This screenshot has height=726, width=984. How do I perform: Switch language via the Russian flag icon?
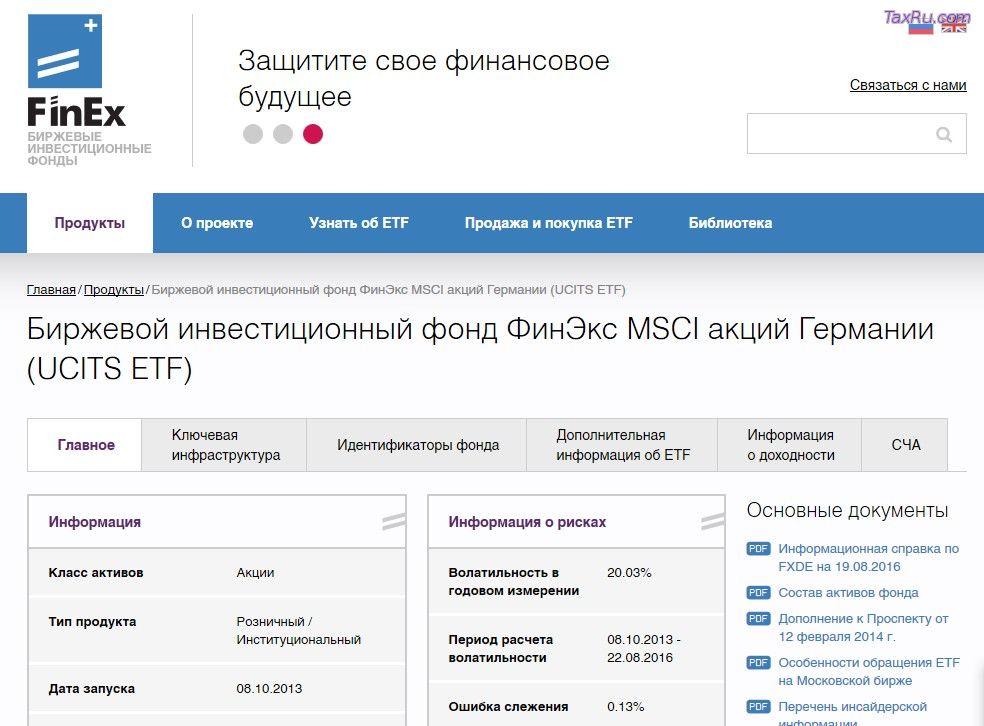coord(919,27)
